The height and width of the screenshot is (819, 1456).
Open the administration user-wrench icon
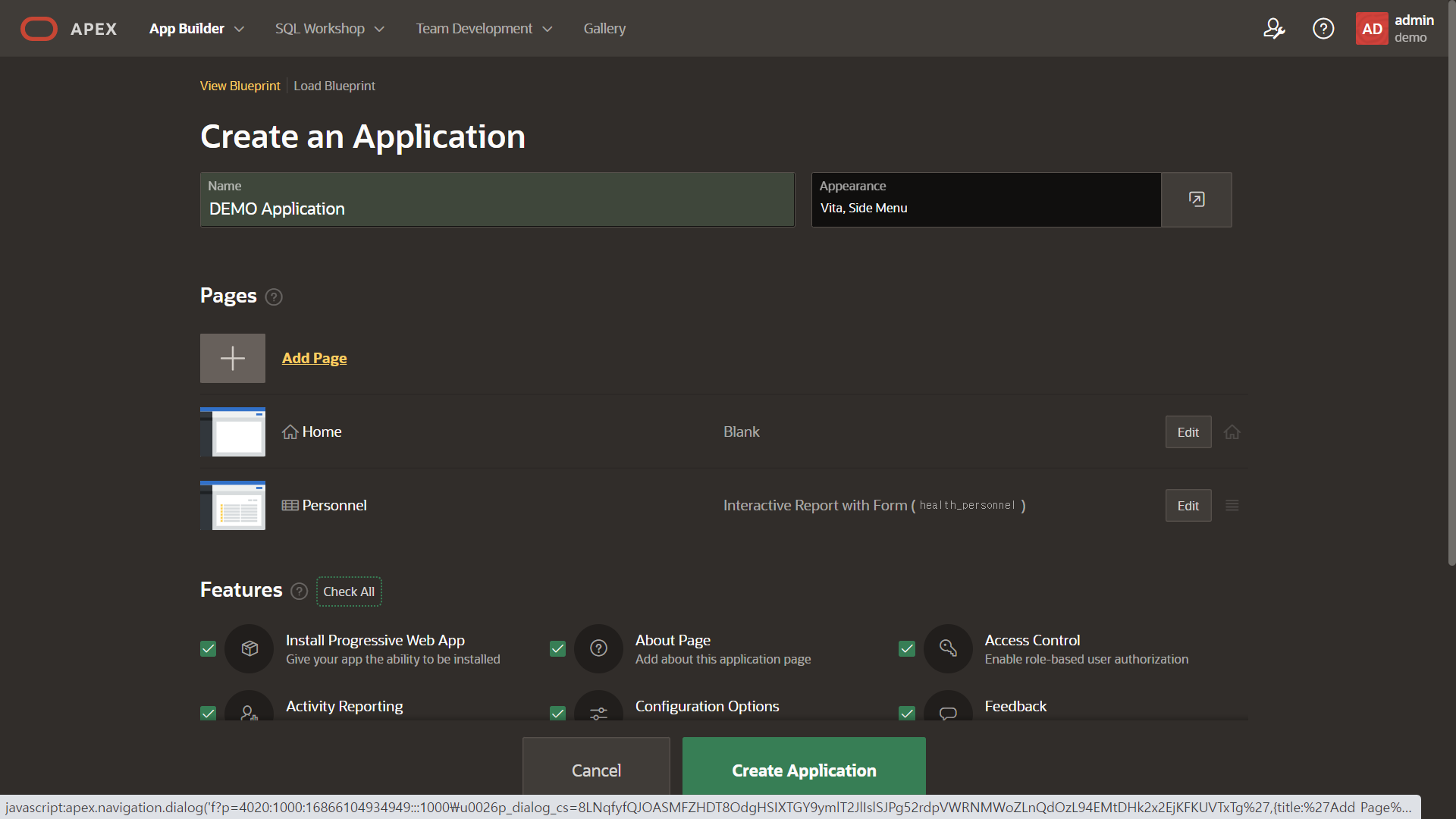click(x=1274, y=29)
